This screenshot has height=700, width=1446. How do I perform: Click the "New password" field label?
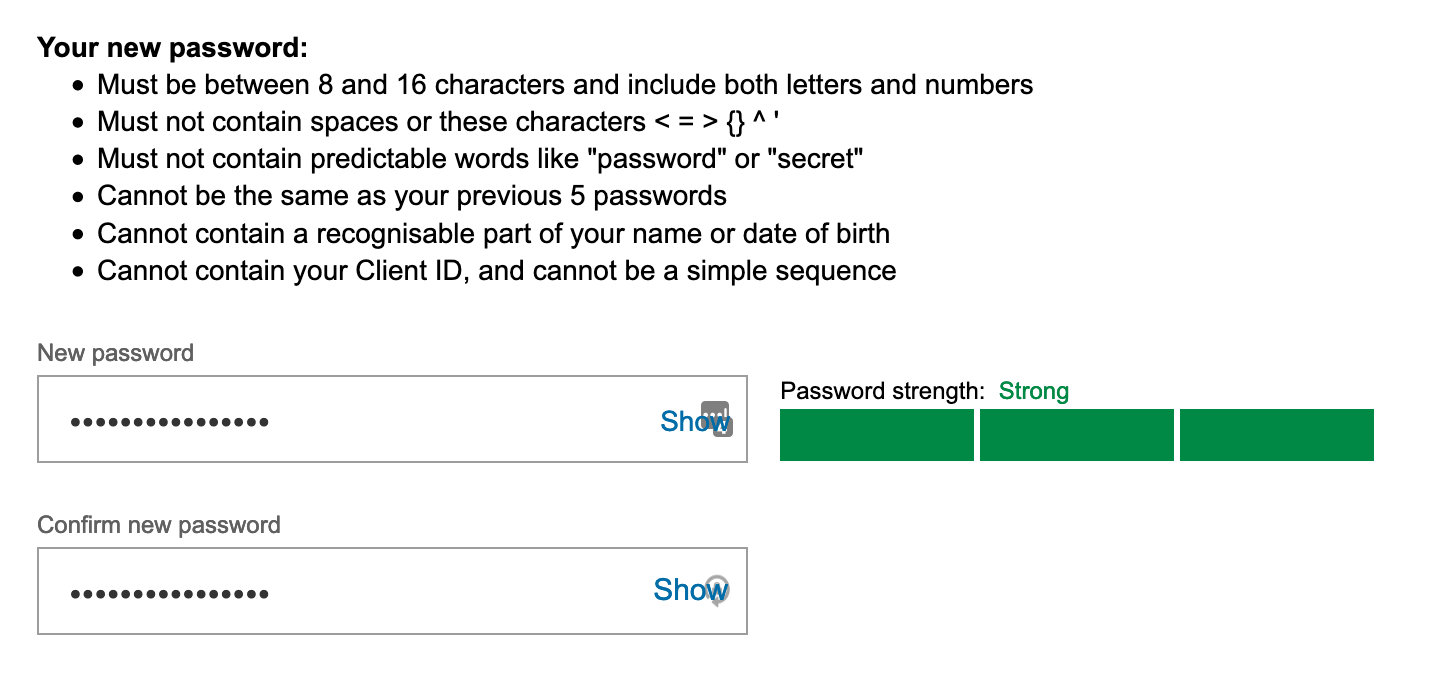[x=115, y=353]
